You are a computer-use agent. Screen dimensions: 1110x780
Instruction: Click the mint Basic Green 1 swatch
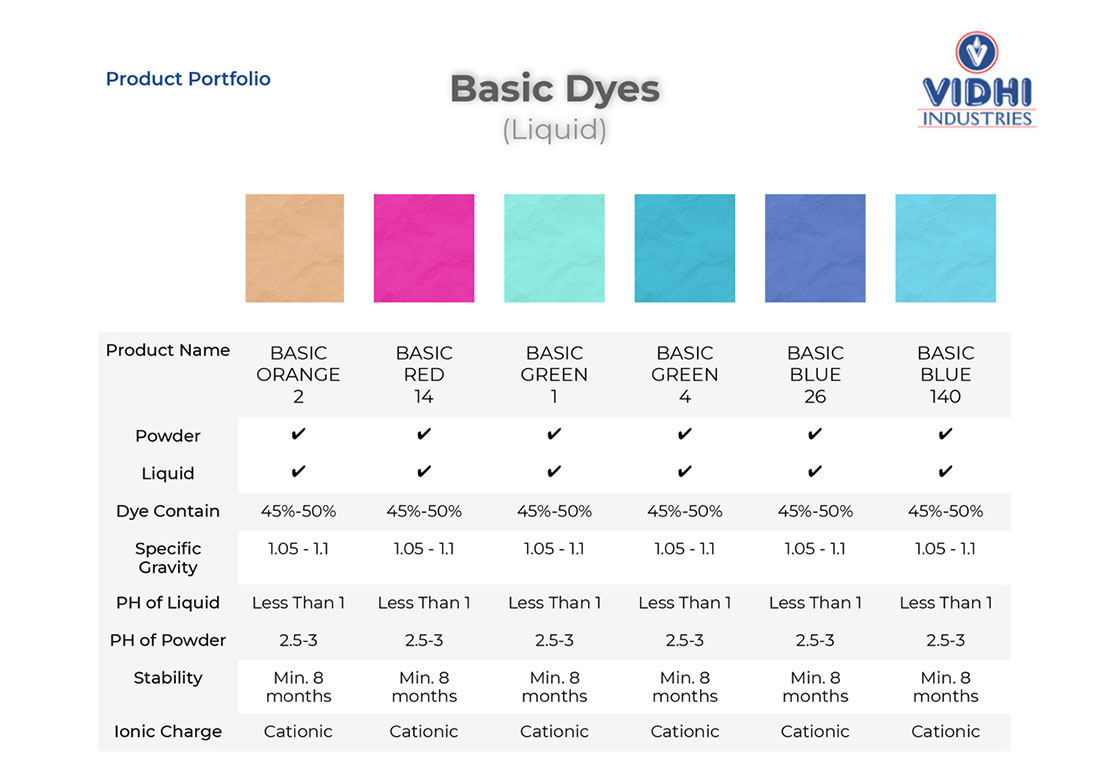pyautogui.click(x=554, y=248)
